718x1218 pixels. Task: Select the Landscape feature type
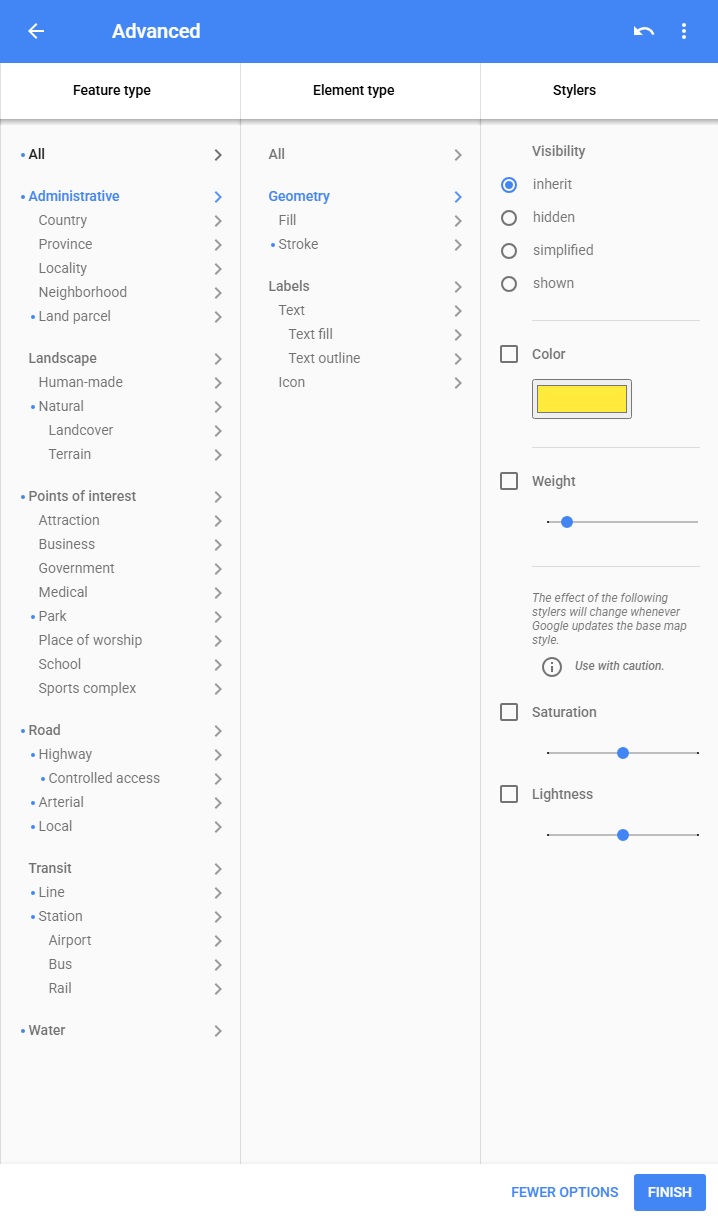[x=62, y=358]
